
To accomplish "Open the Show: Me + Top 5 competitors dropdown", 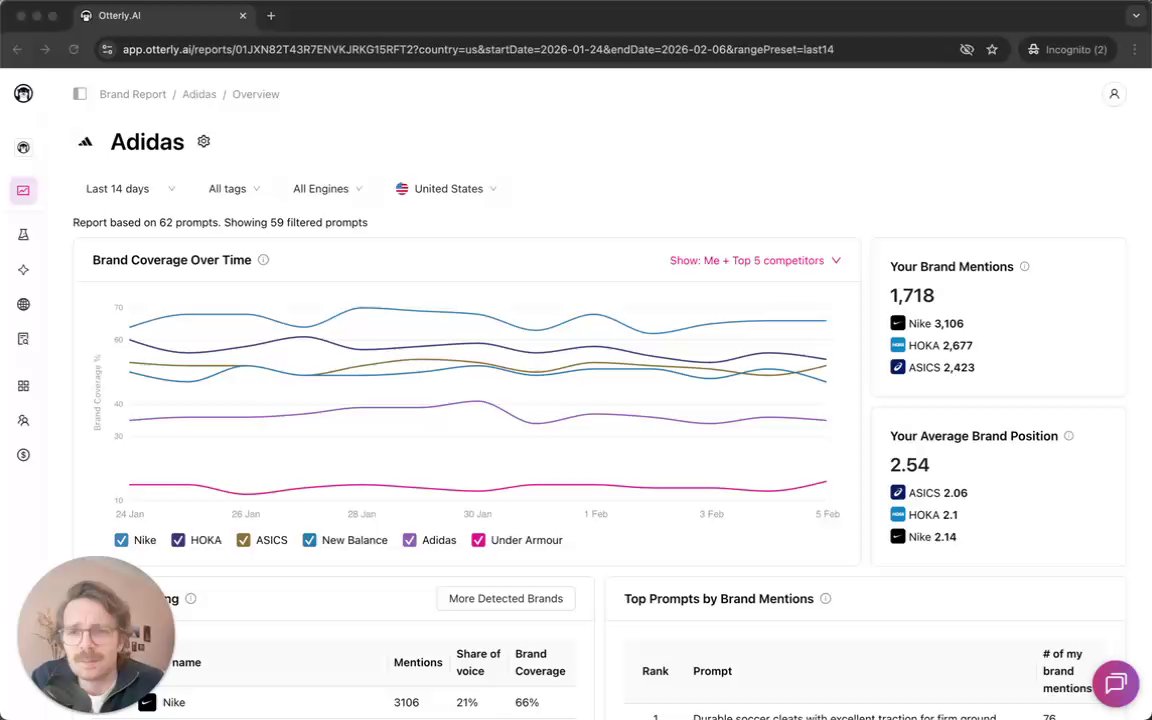I will coord(755,261).
